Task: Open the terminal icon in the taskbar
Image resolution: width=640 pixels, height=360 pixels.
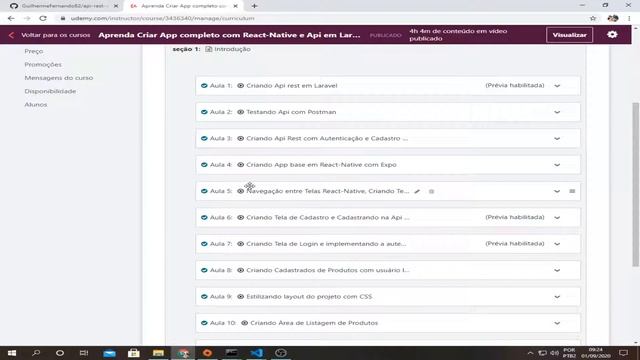Action: coord(231,353)
